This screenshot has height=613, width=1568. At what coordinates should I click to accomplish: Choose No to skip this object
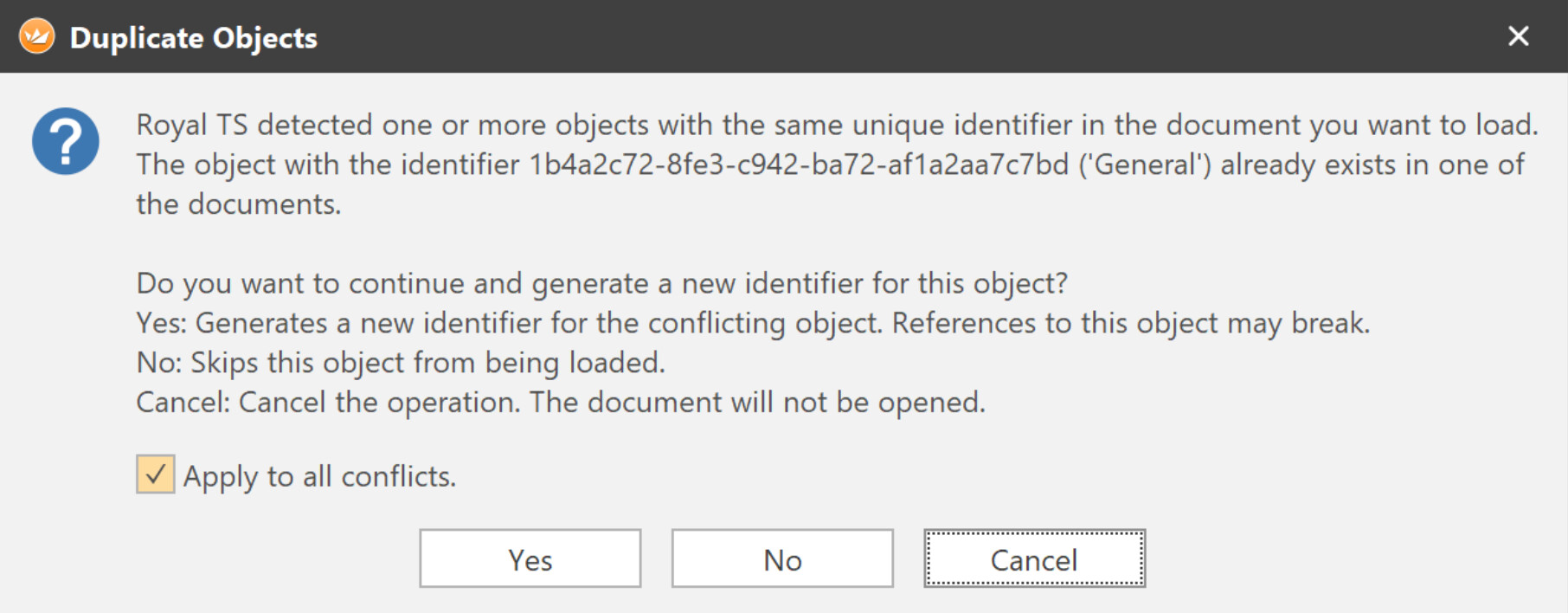click(x=782, y=559)
